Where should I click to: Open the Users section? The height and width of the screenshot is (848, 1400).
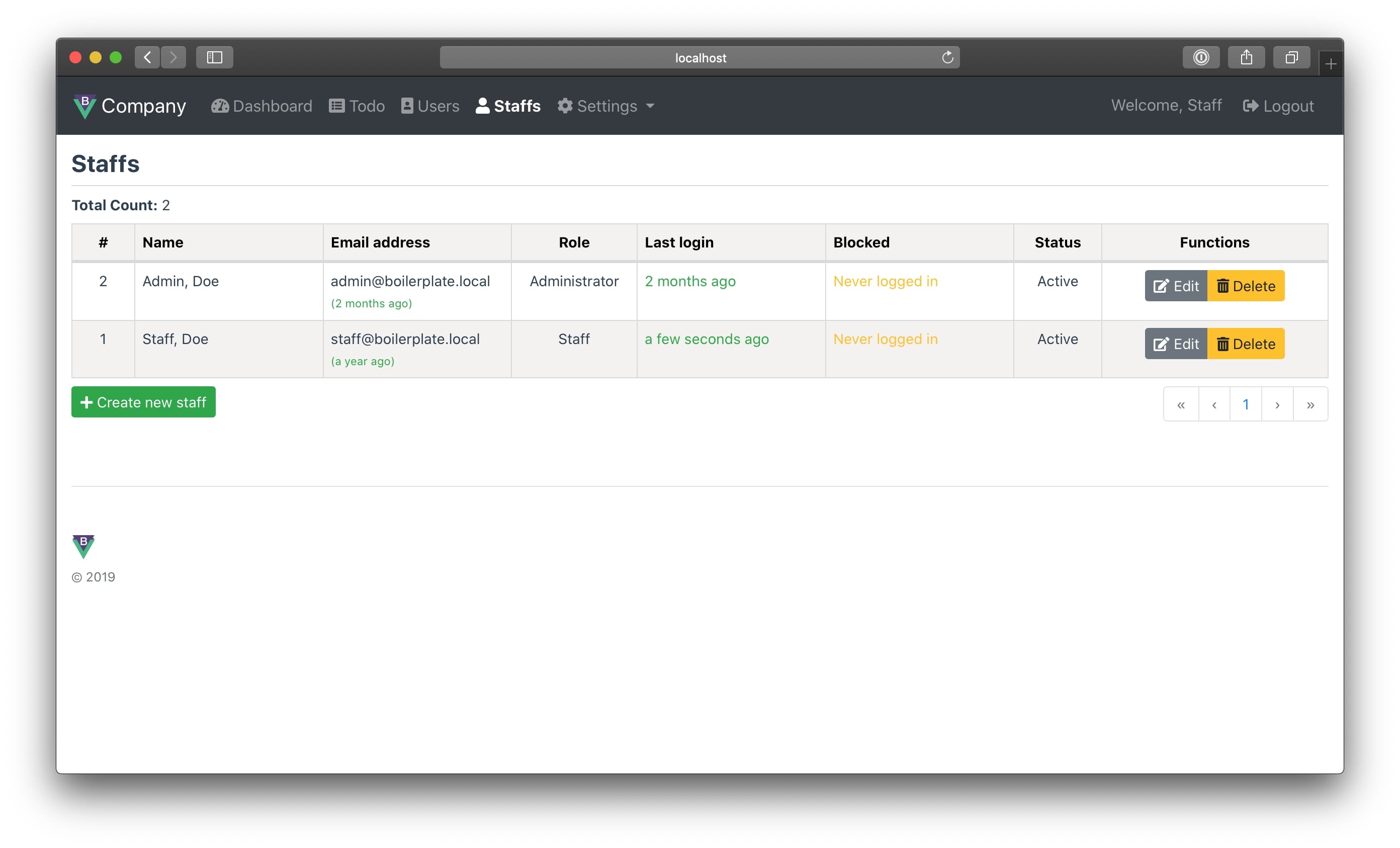[430, 106]
